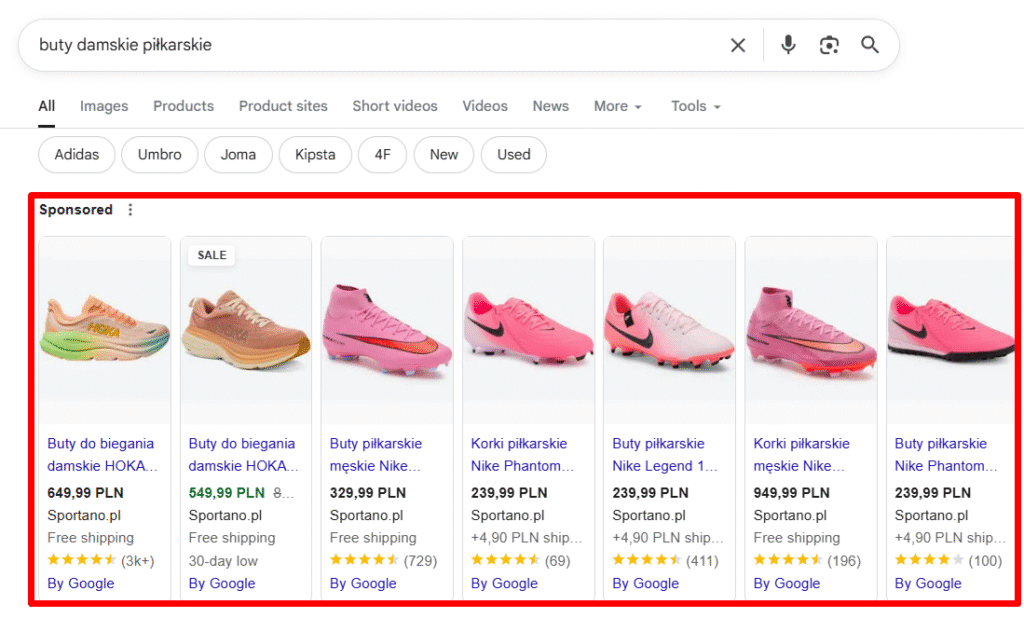Apply the New filter chip
Viewport: 1024px width, 618px height.
(443, 155)
